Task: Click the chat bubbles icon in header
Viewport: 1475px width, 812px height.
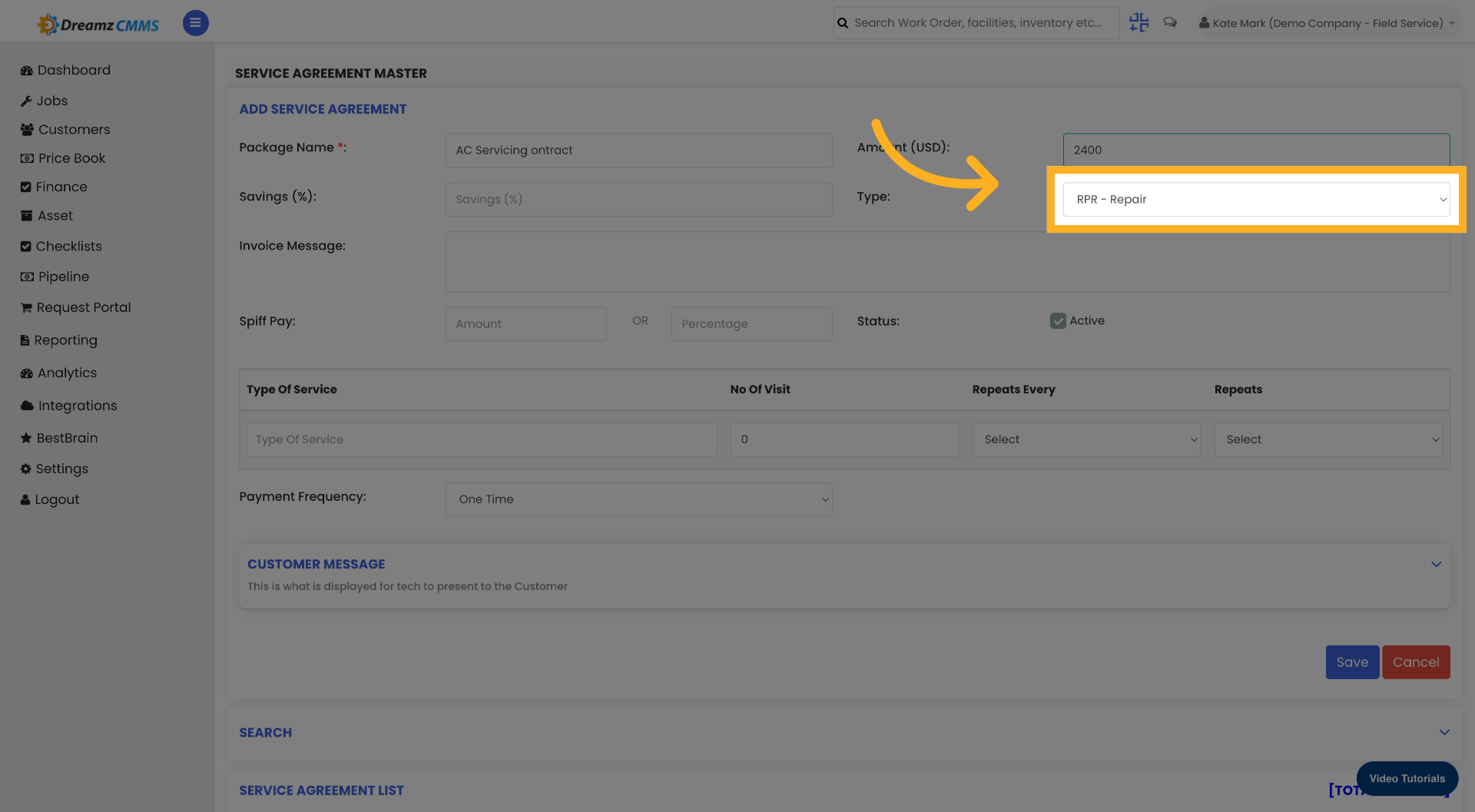Action: (1170, 22)
